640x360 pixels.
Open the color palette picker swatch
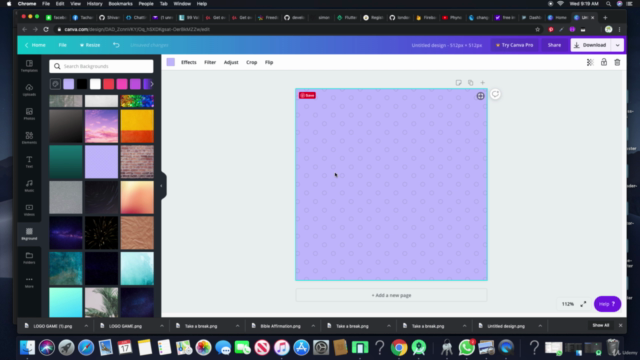point(56,84)
